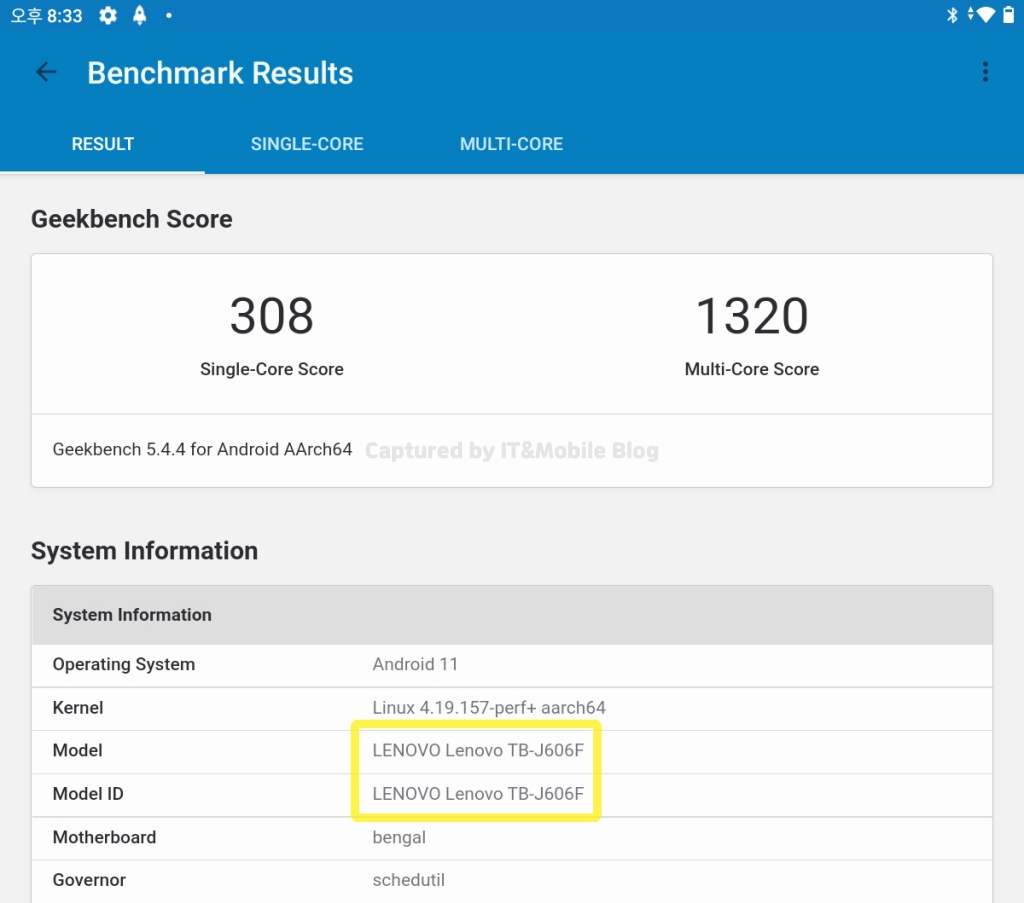Click Geekbench 5.4.4 for Android AArch64 text
The width and height of the screenshot is (1024, 903).
pyautogui.click(x=202, y=449)
